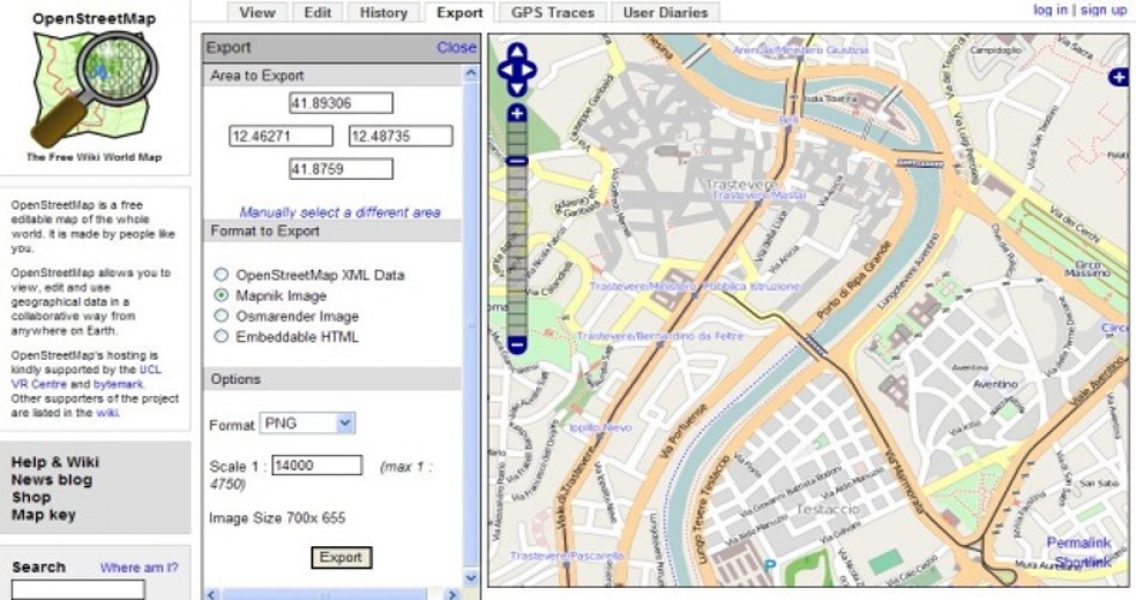Open the News blog link

point(51,480)
